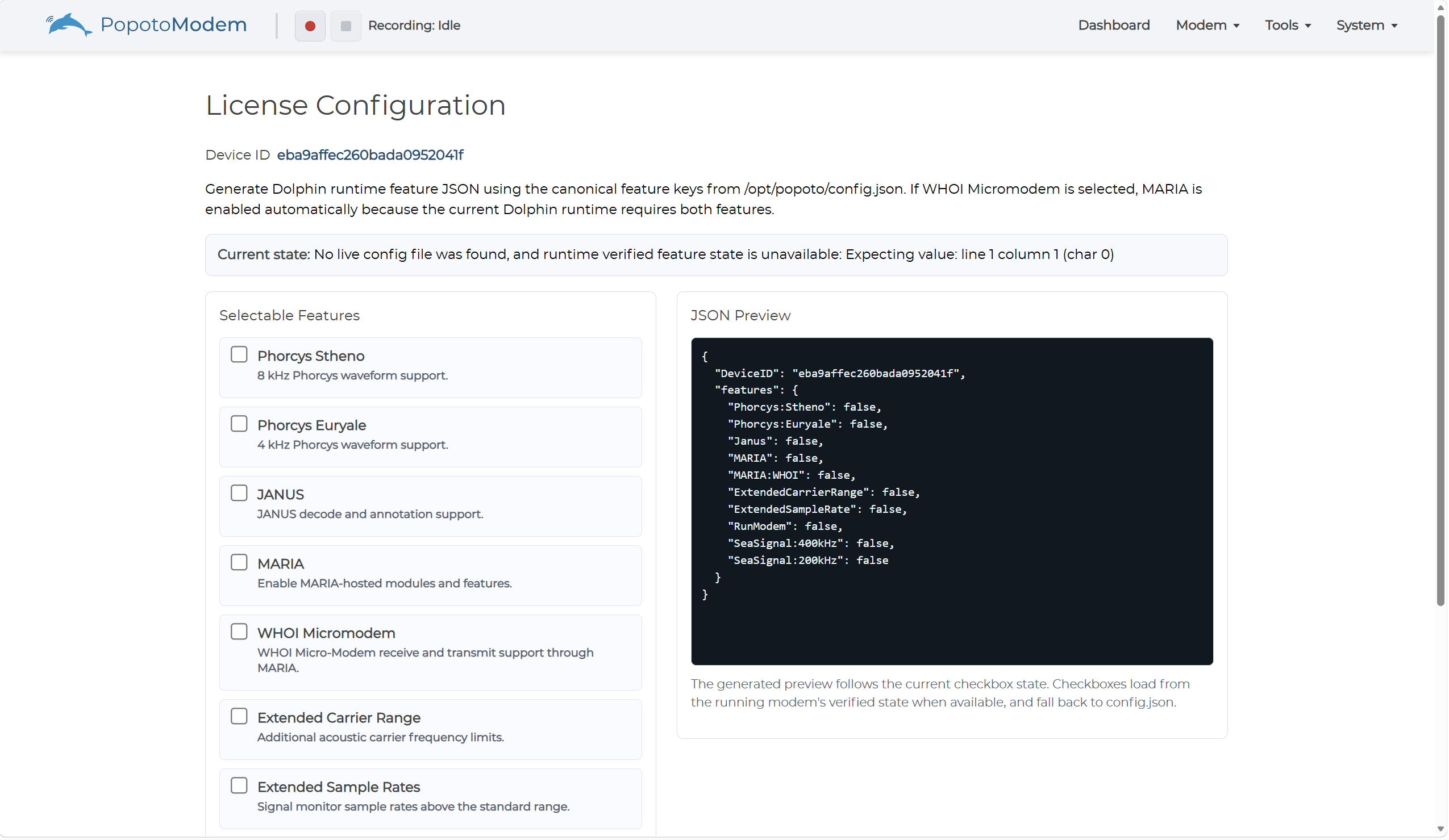
Task: Click the "ExtendedCarrierRange": false JSON line
Action: [x=825, y=492]
